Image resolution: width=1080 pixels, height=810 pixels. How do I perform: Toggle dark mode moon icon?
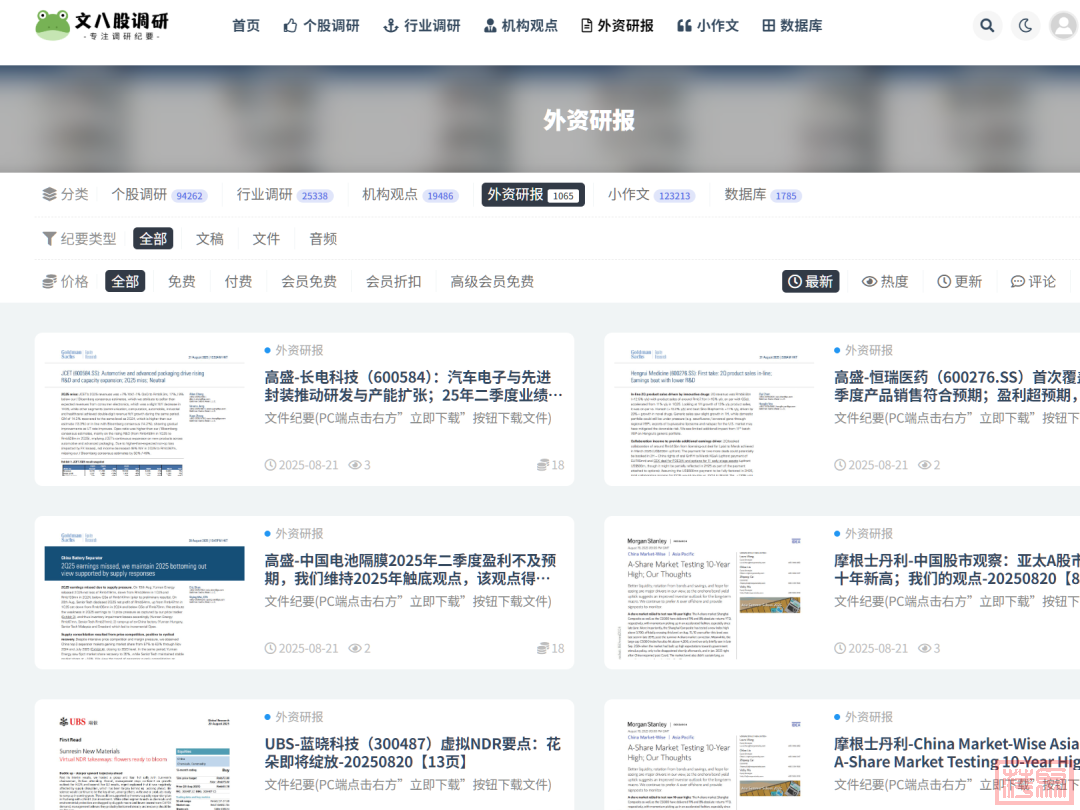(x=1025, y=26)
